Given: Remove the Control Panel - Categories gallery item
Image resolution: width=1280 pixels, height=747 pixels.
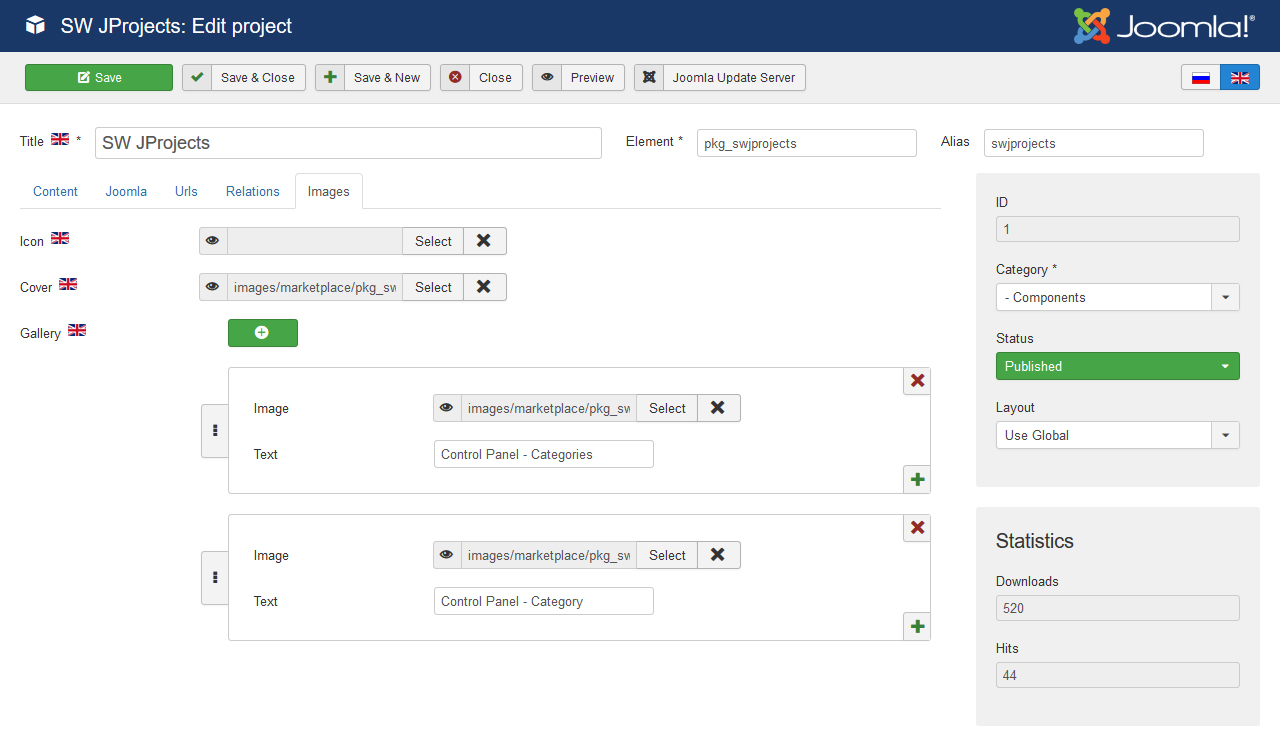Looking at the screenshot, I should tap(917, 381).
